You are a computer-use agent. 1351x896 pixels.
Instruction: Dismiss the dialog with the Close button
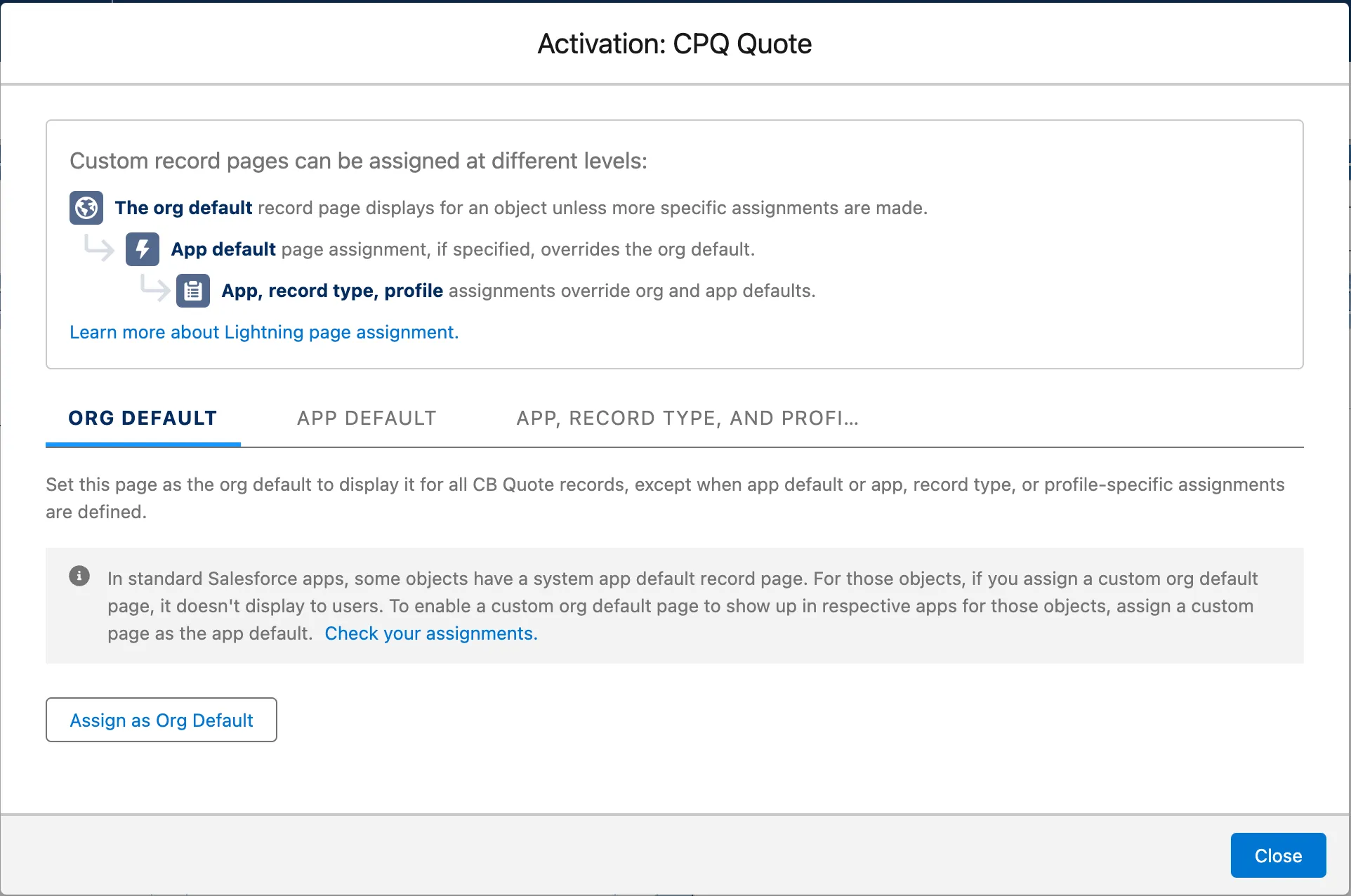(x=1277, y=855)
